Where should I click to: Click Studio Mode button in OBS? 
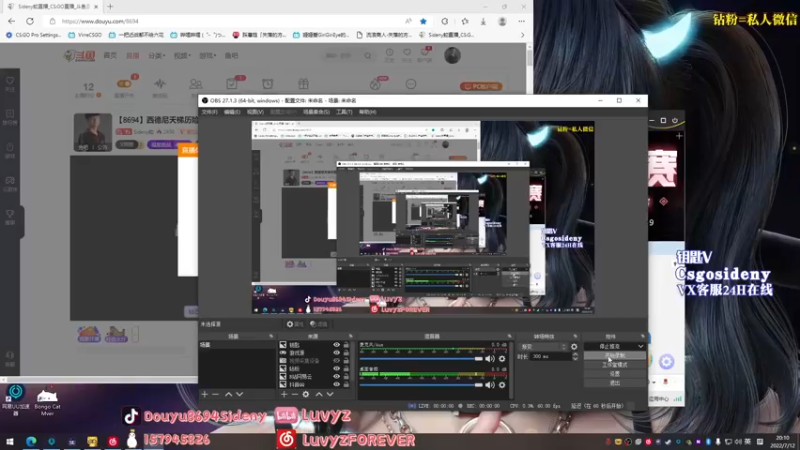[615, 365]
